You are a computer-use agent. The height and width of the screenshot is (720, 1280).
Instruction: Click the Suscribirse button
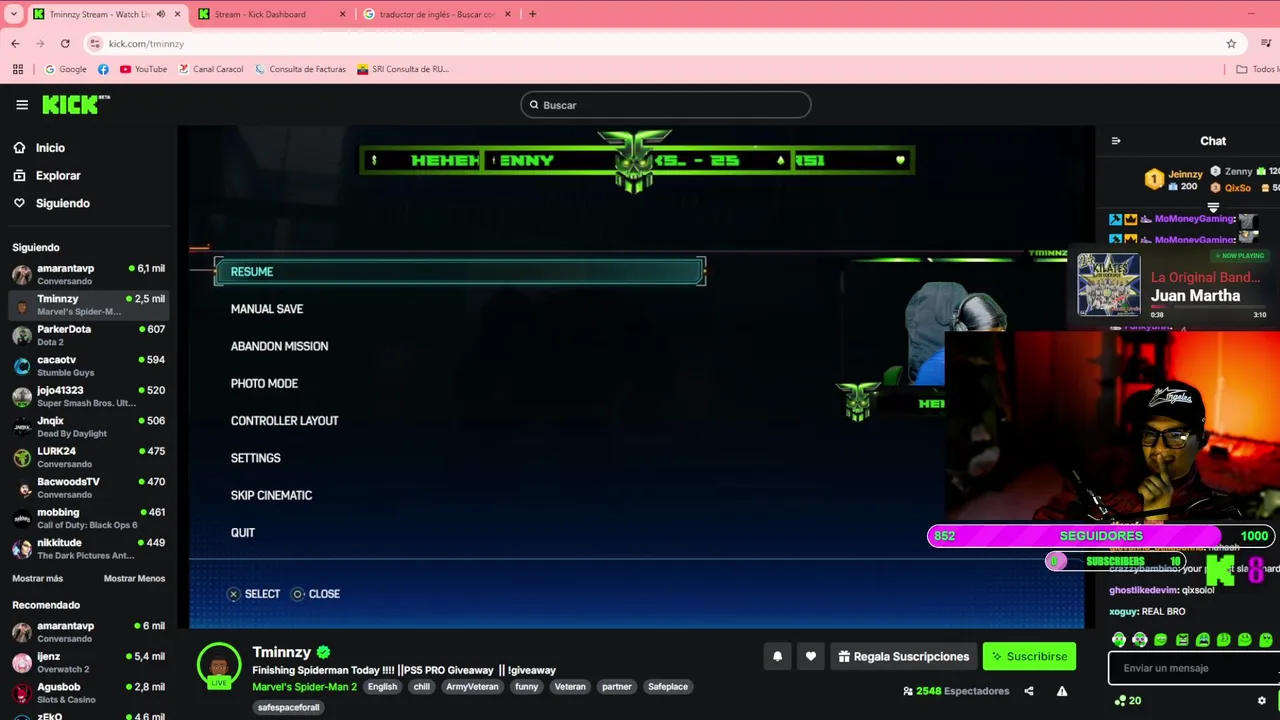[1029, 657]
